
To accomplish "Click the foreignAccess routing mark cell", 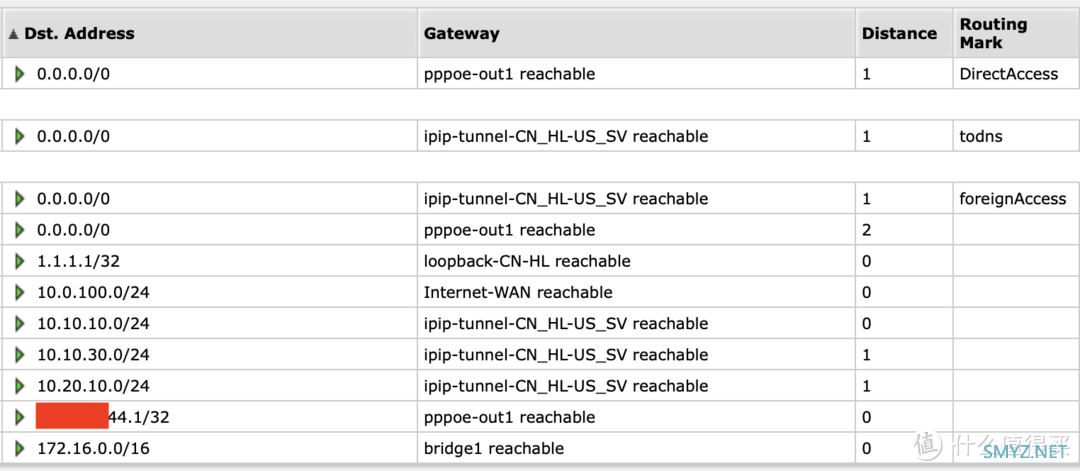I will (x=1016, y=199).
